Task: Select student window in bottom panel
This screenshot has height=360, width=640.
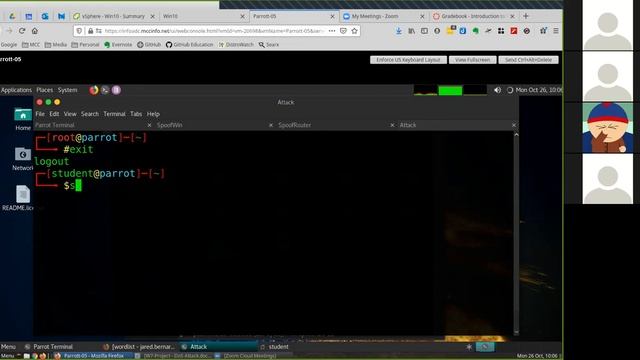Action: [274, 347]
